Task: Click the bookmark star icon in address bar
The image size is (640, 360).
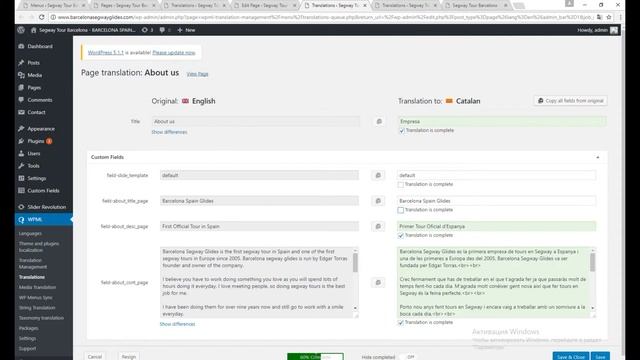Action: (x=609, y=17)
